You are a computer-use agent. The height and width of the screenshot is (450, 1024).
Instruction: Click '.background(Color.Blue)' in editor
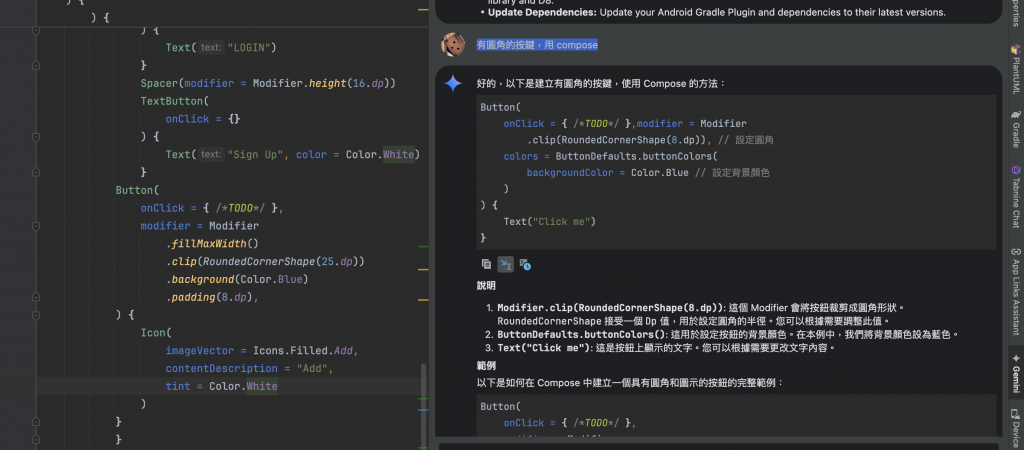(x=236, y=280)
